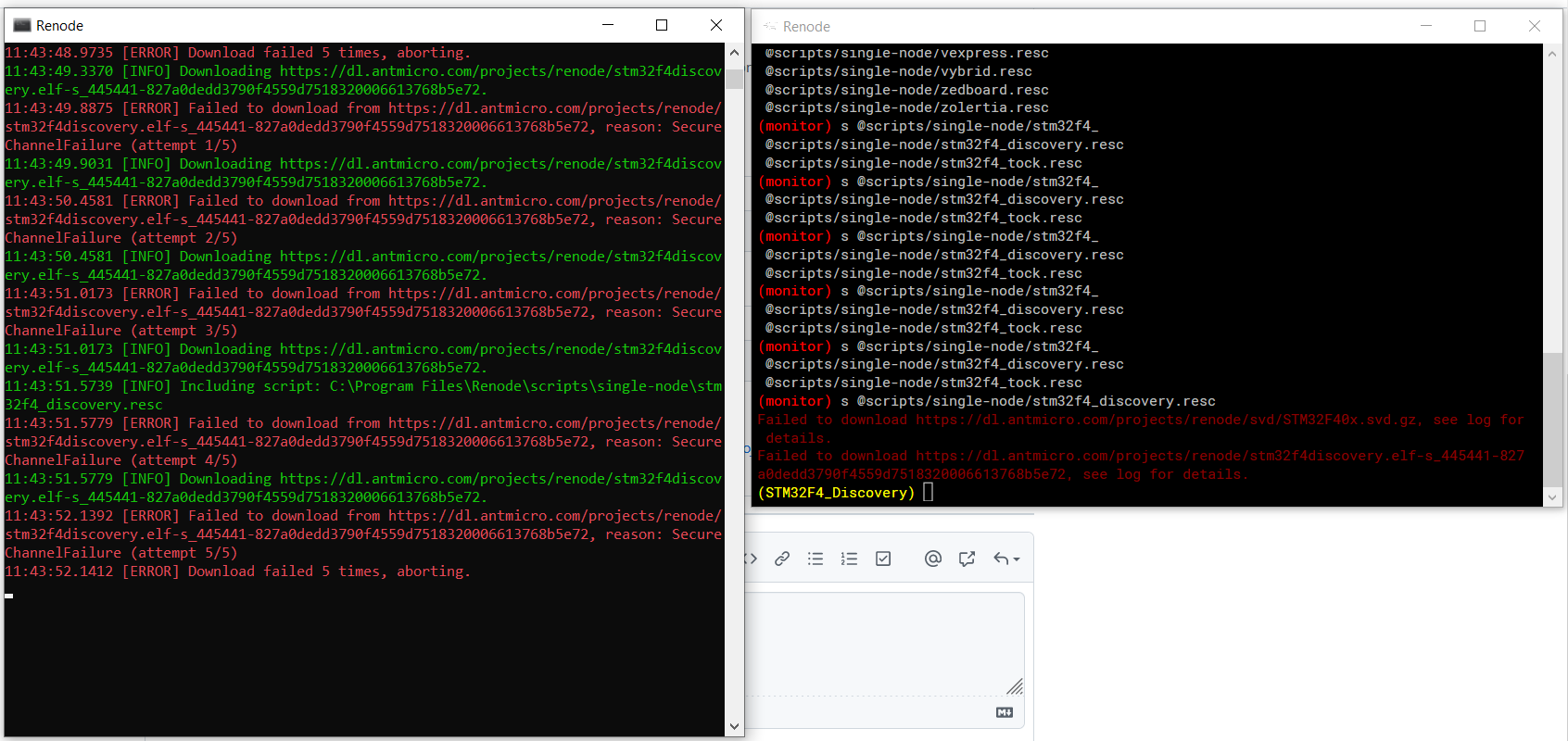Add a bulleted list via the toolbar icon
1568x741 pixels.
(x=816, y=559)
